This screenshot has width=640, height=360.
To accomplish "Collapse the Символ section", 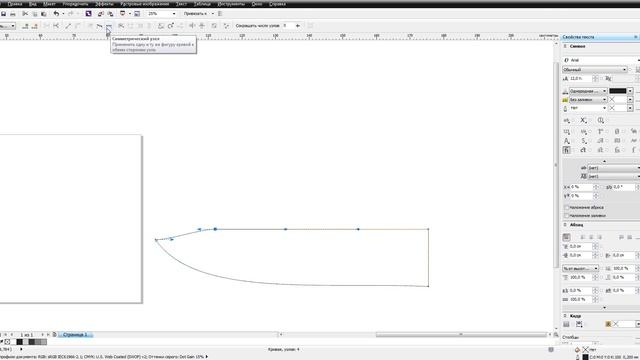I will [x=565, y=47].
